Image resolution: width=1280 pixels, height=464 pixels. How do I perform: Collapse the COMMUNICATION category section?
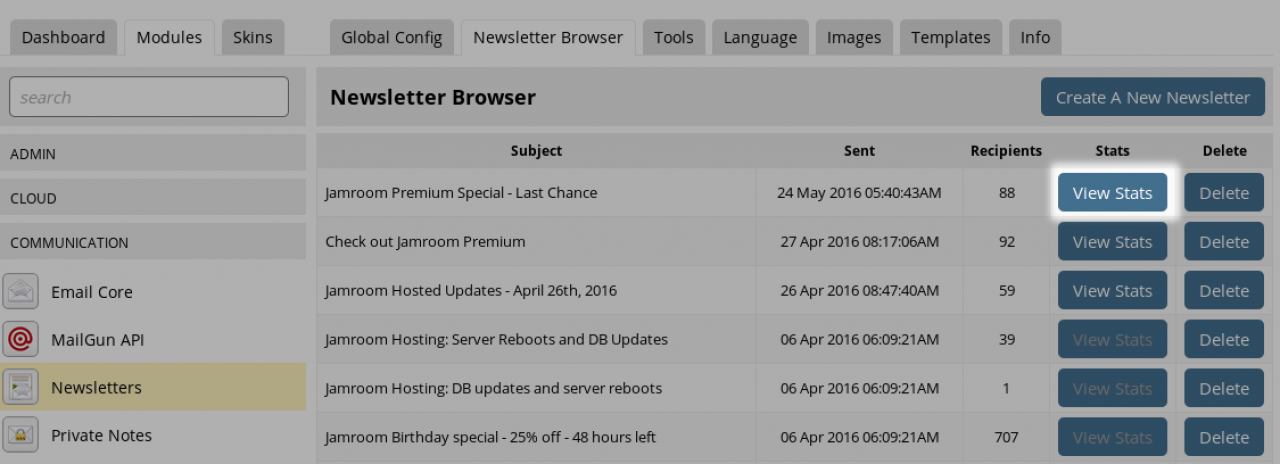click(x=153, y=242)
